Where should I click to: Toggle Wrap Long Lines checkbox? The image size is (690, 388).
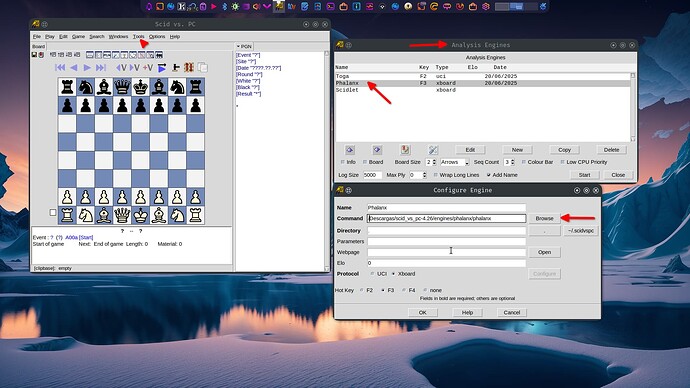436,175
